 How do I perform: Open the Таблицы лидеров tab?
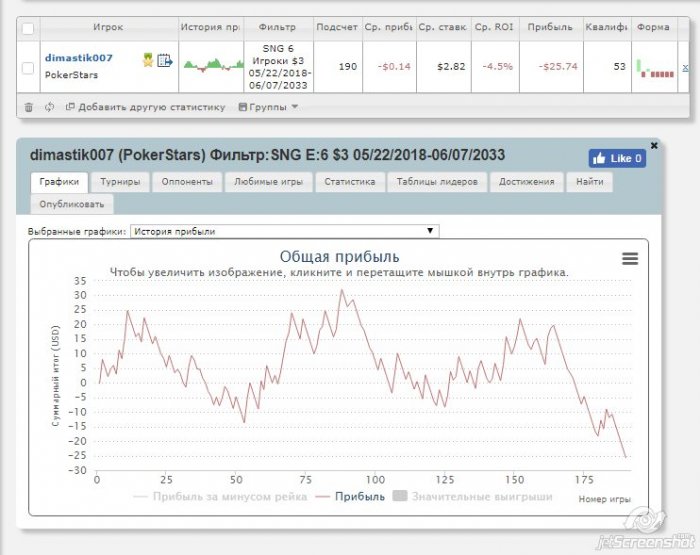click(x=437, y=182)
